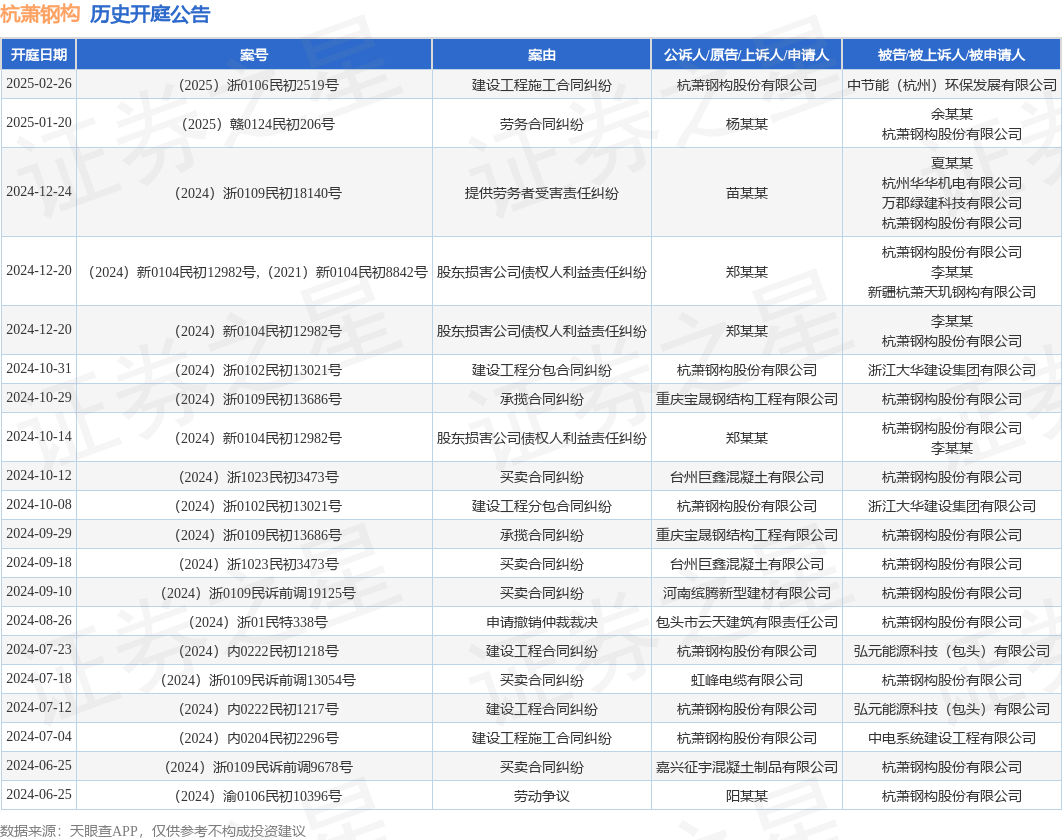
Task: Select the date cell "2024-09-29"
Action: click(39, 534)
